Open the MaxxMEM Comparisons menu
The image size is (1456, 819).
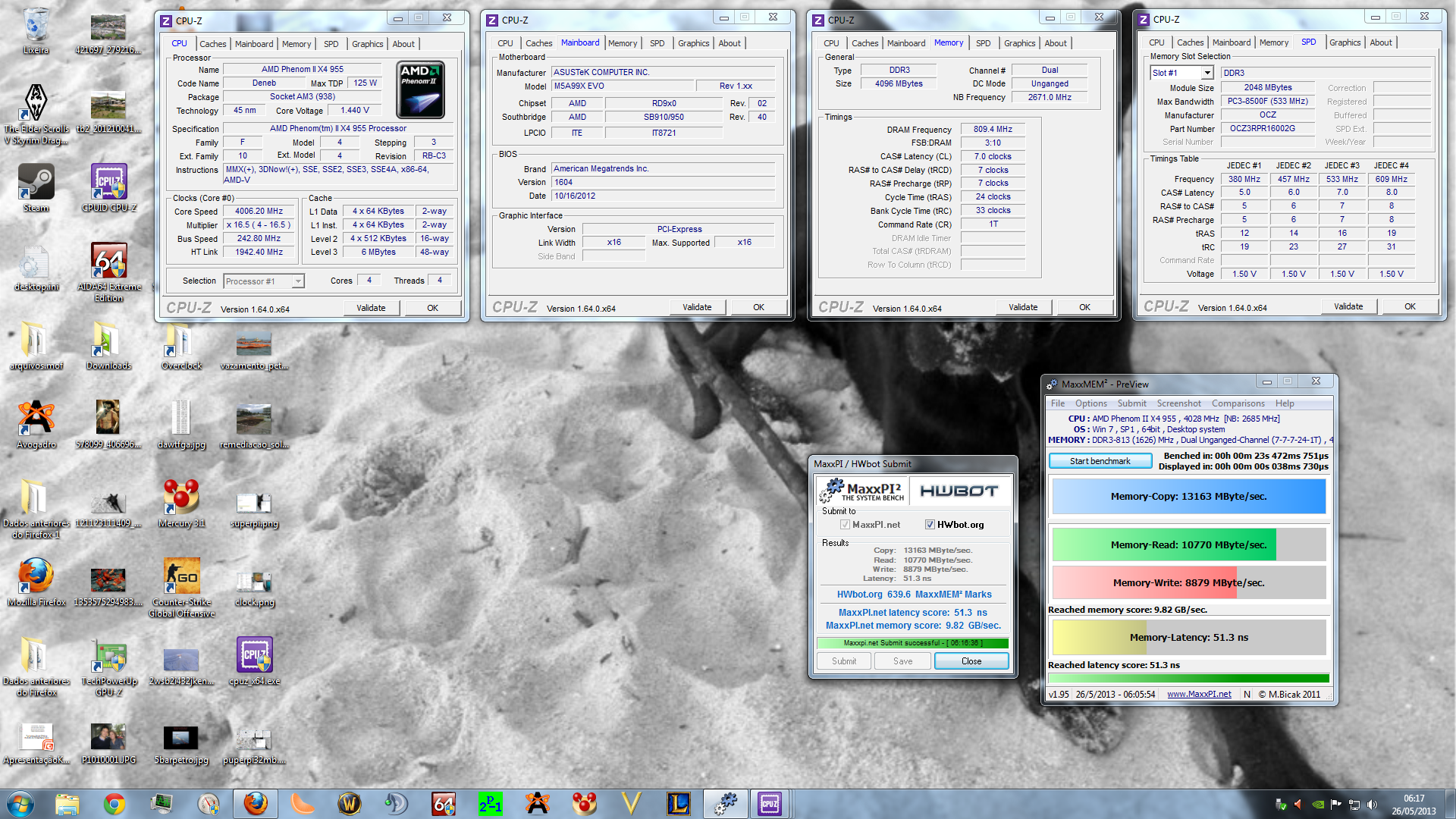tap(1238, 403)
